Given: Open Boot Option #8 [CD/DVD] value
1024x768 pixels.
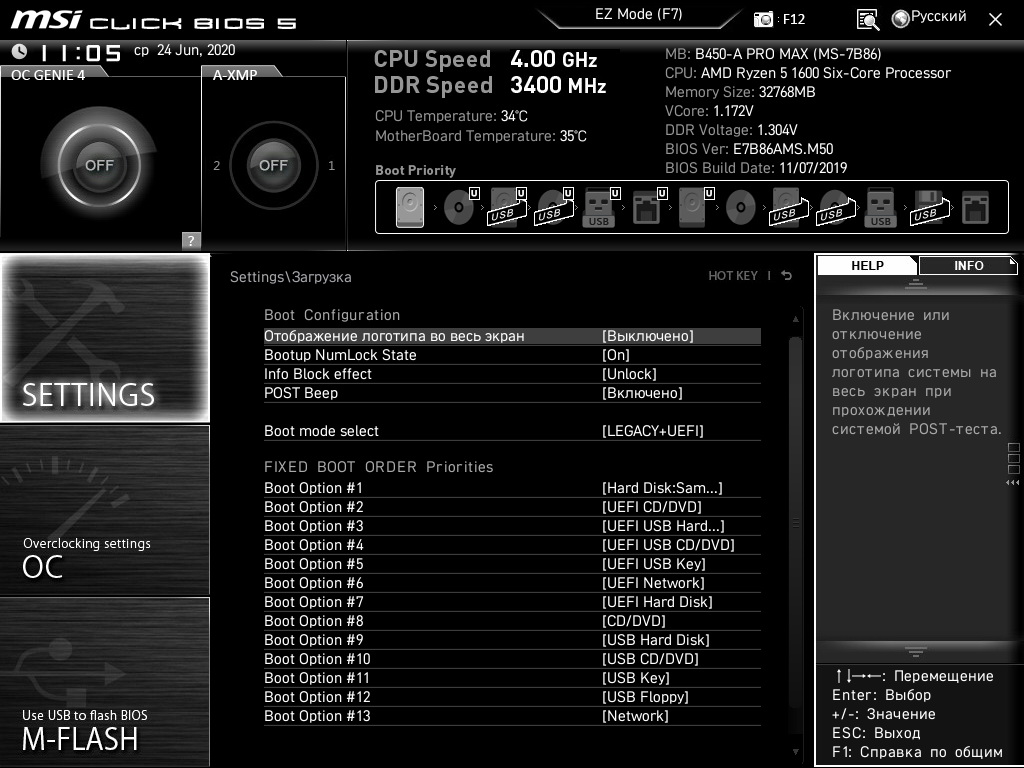Looking at the screenshot, I should 633,620.
